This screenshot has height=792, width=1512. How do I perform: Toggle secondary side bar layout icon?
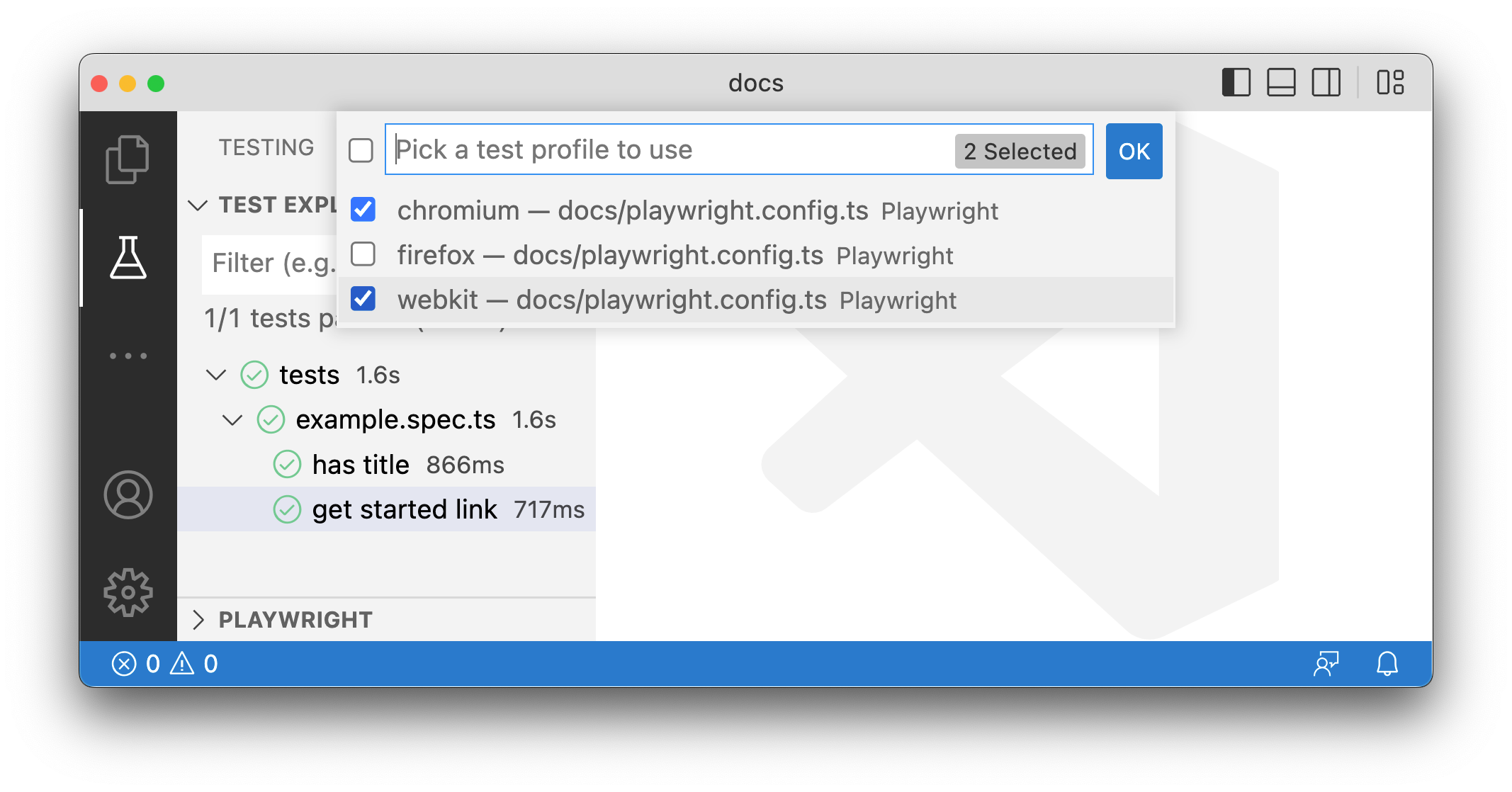click(x=1326, y=82)
